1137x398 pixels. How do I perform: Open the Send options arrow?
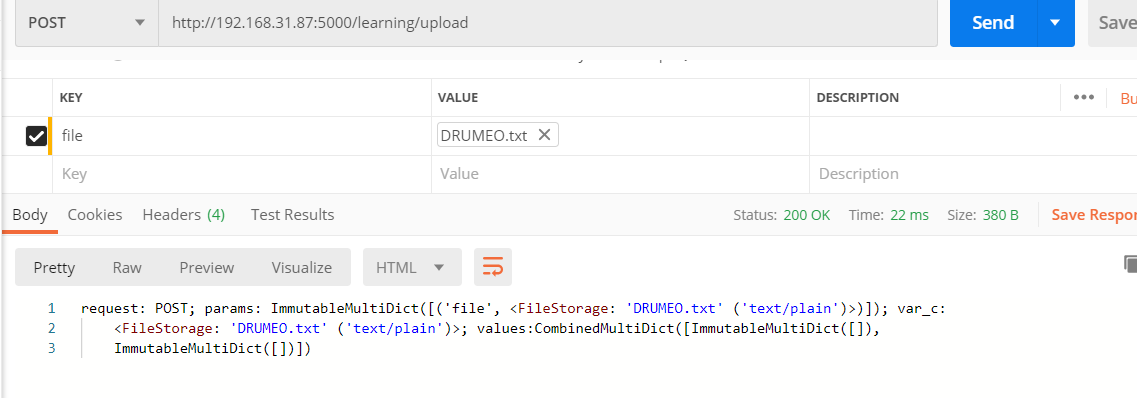tap(1055, 23)
